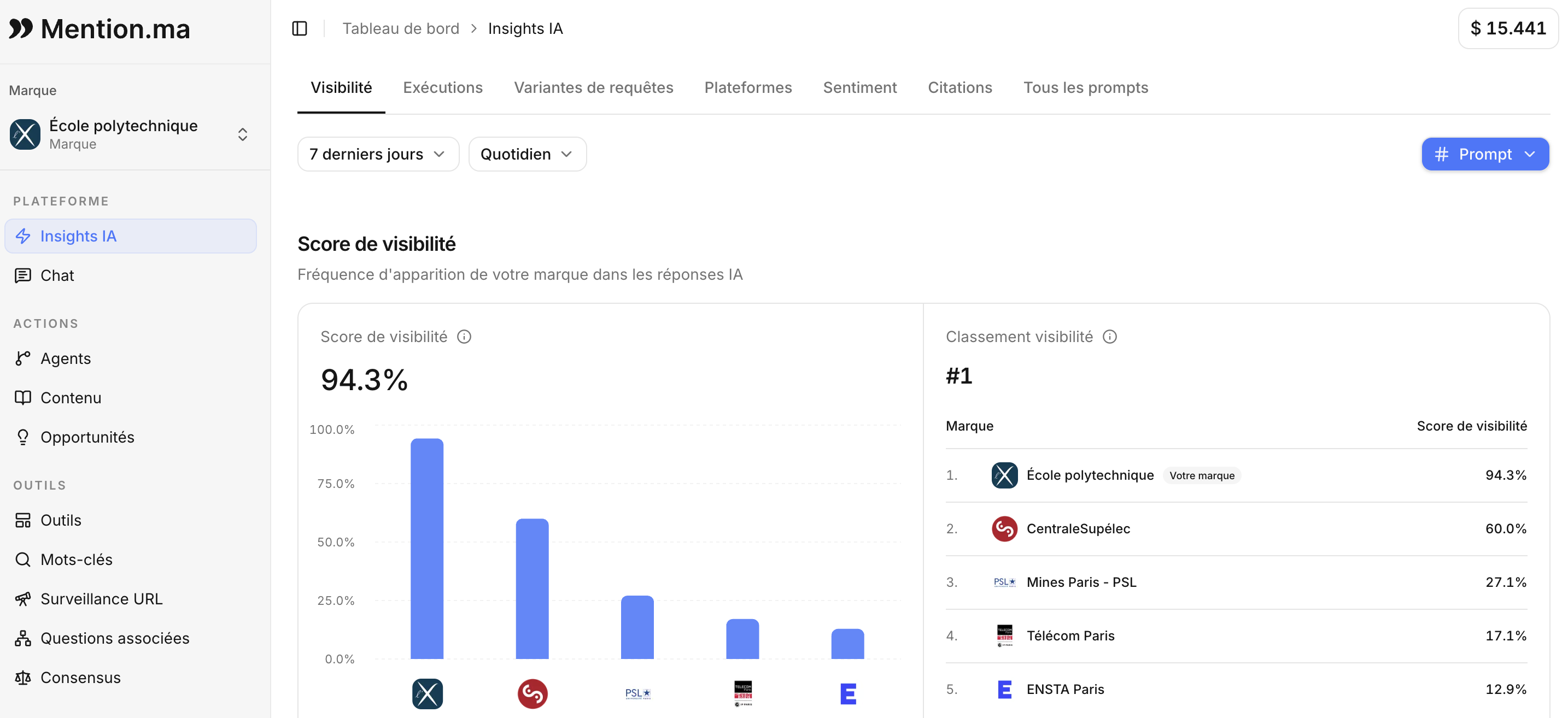Screen dimensions: 1568x718
Task: Open the 7 derniers jours dropdown
Action: [x=378, y=154]
